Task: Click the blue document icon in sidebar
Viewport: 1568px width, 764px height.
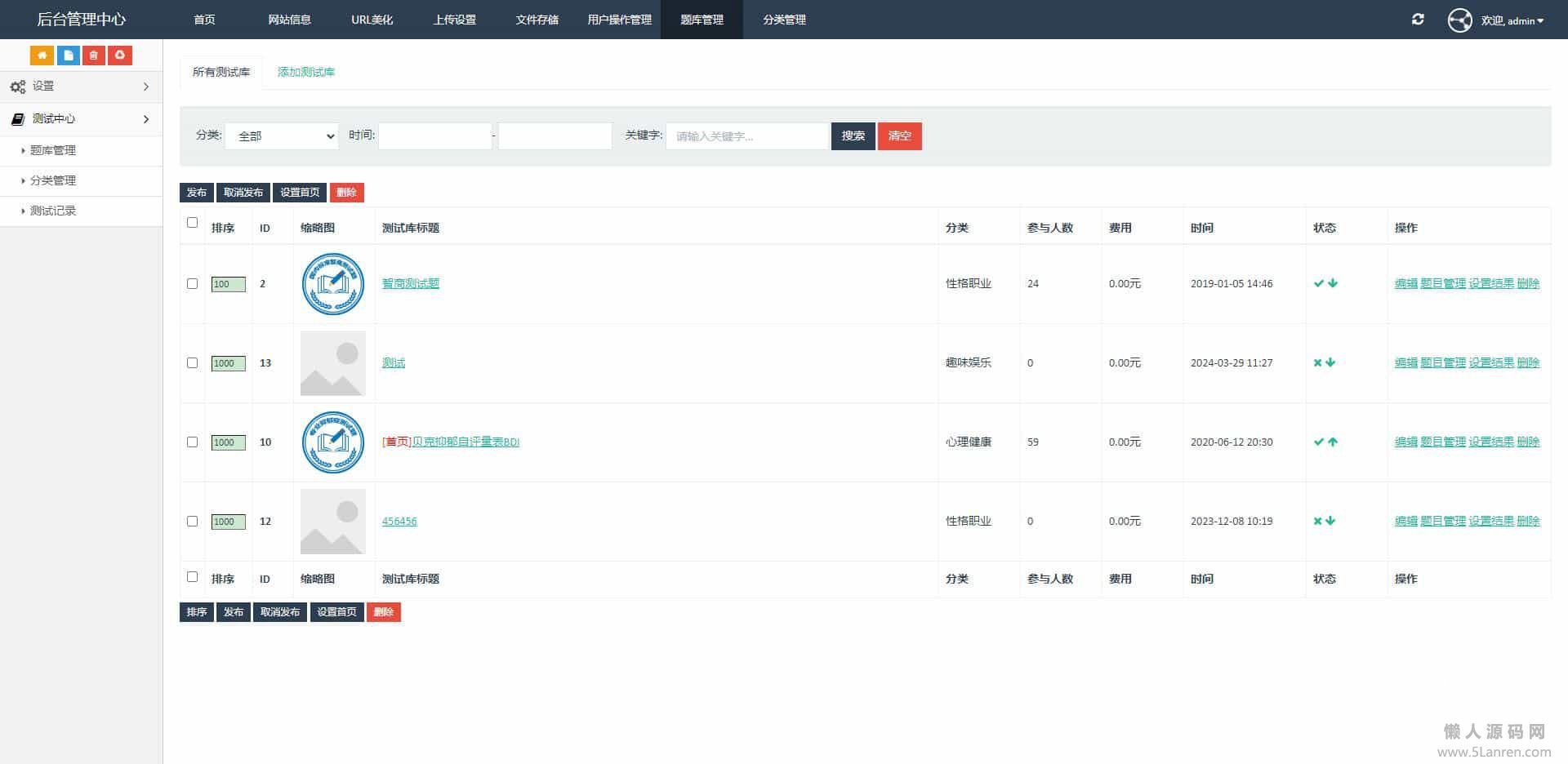Action: [x=68, y=56]
